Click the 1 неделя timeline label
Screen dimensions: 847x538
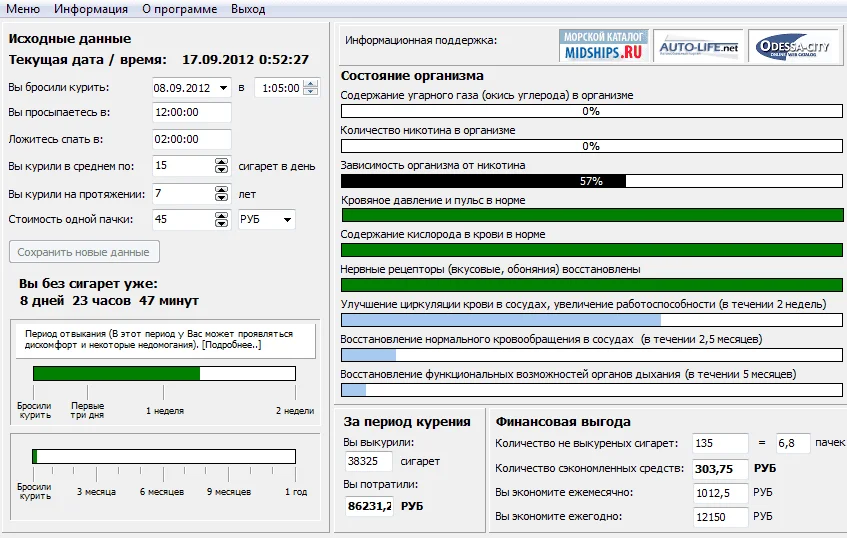point(165,411)
